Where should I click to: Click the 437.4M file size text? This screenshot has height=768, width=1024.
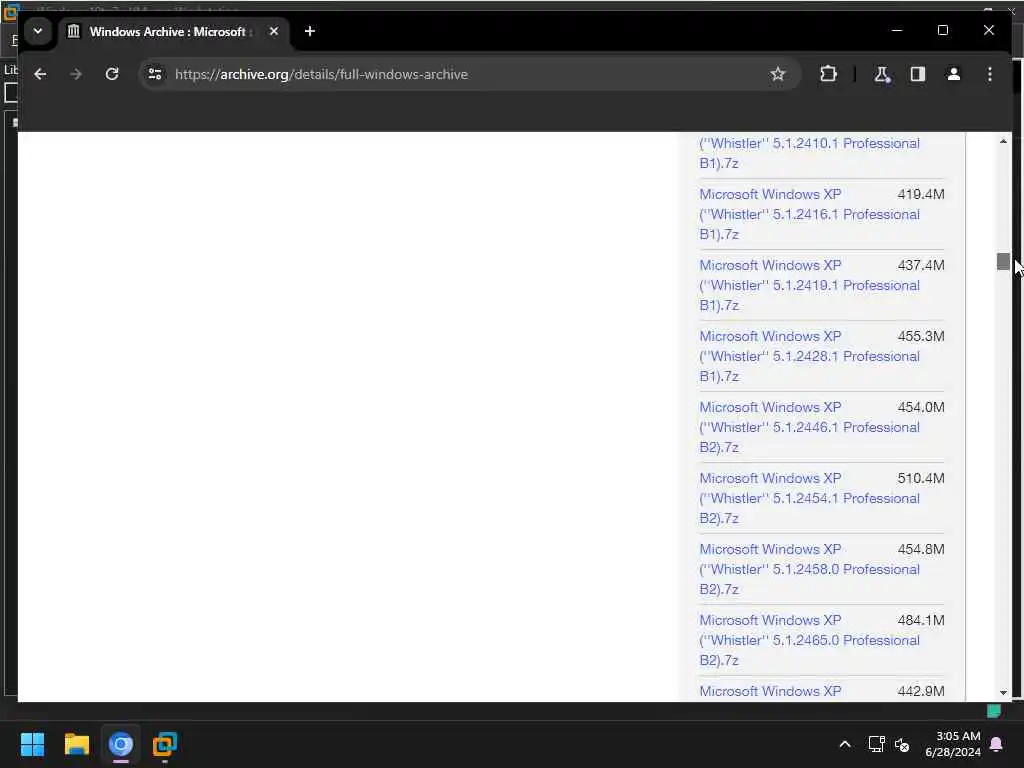coord(921,265)
